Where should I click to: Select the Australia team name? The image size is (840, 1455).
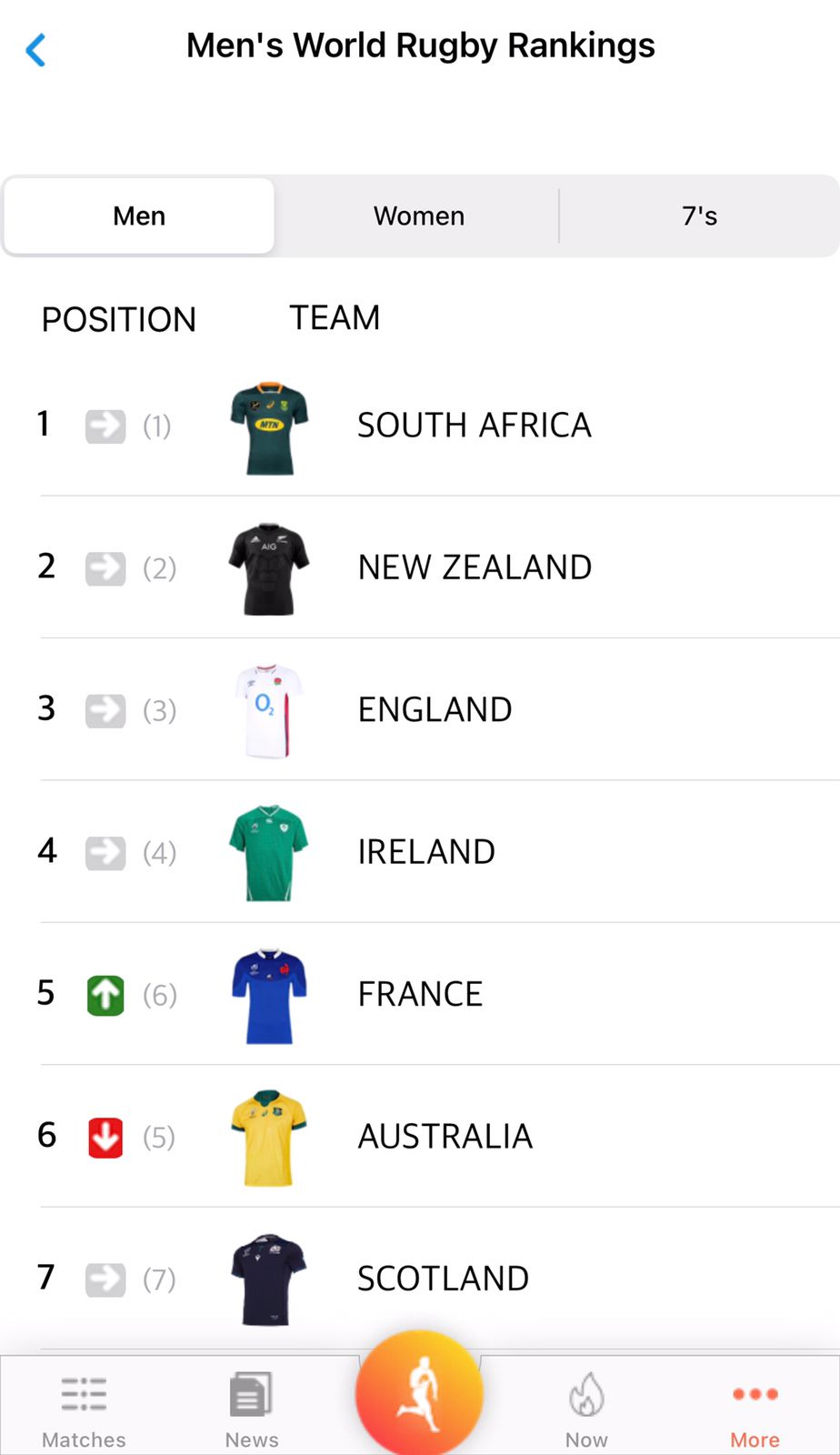click(445, 1137)
